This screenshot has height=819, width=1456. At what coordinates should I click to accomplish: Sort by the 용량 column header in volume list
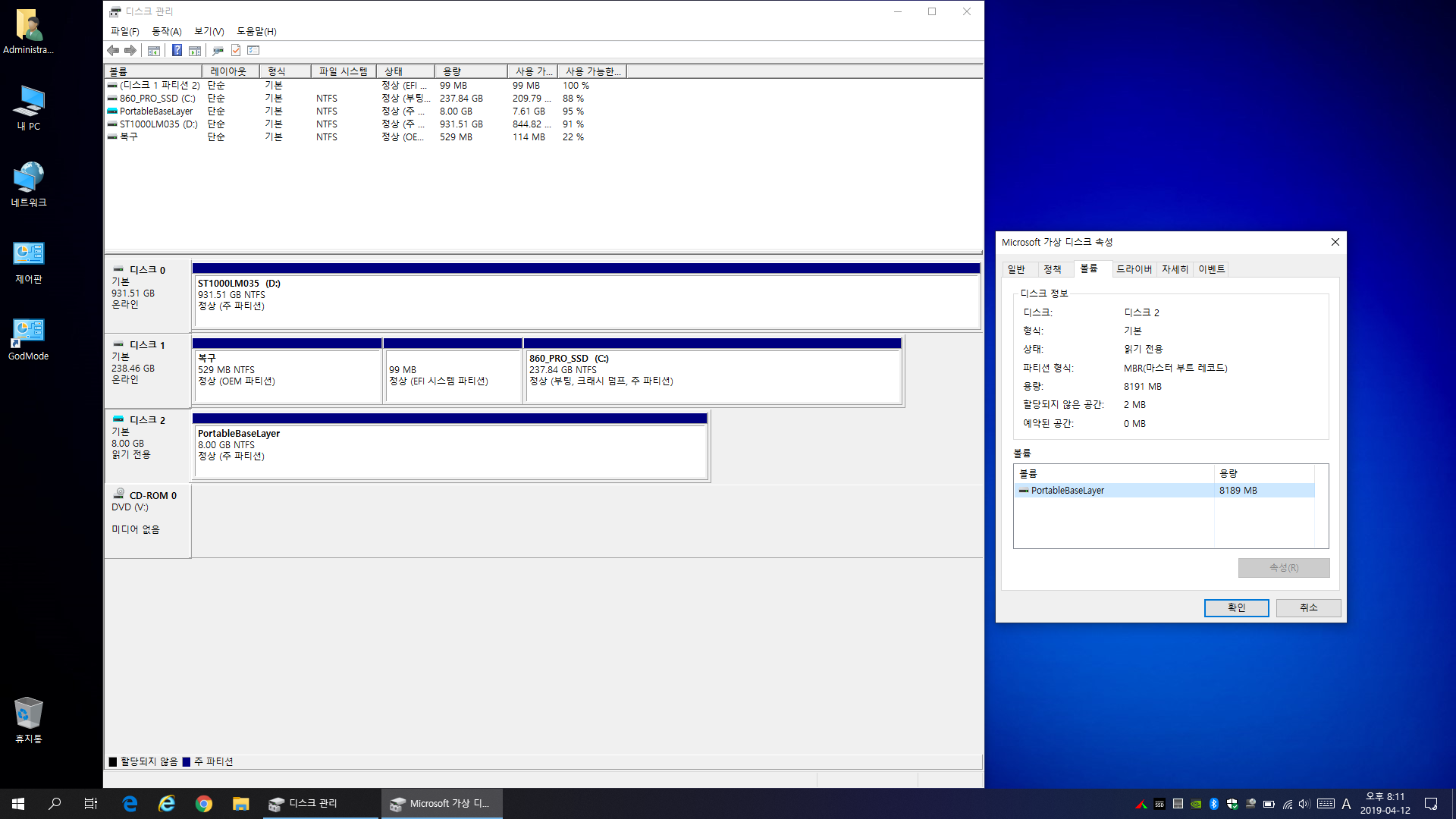click(x=472, y=71)
